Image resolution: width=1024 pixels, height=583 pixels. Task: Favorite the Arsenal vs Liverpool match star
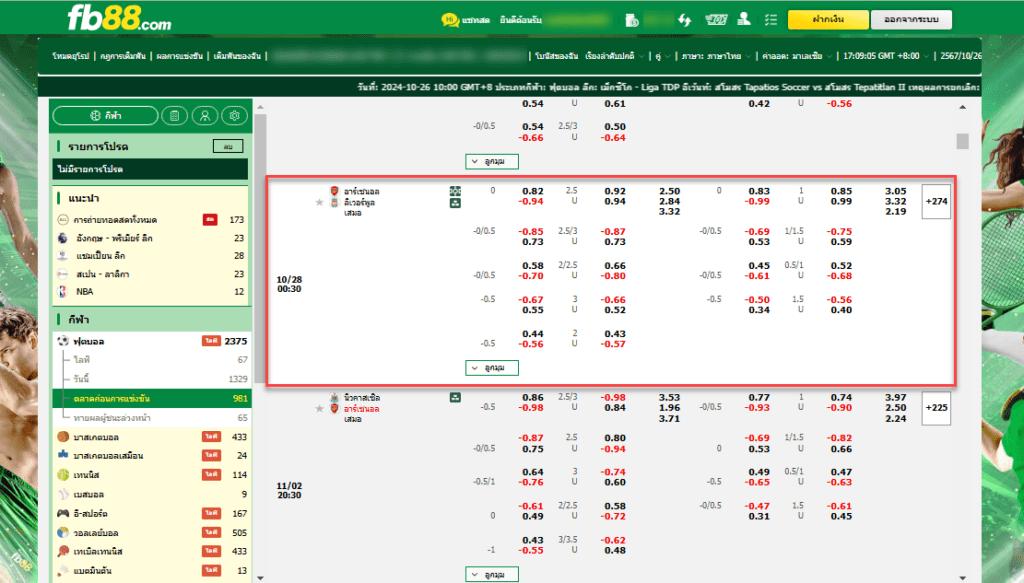pyautogui.click(x=319, y=202)
